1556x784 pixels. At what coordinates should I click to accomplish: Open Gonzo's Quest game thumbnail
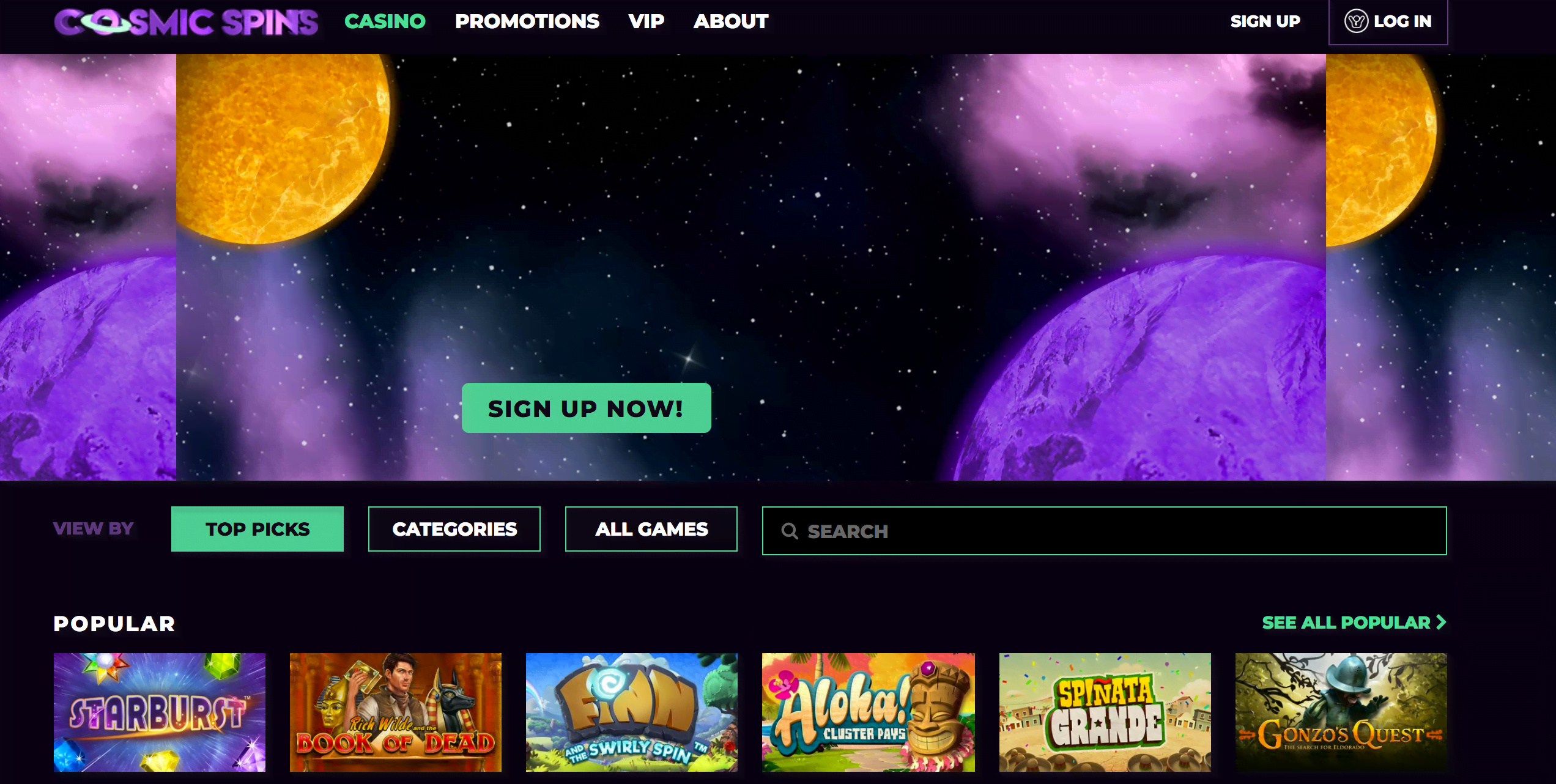click(1341, 712)
